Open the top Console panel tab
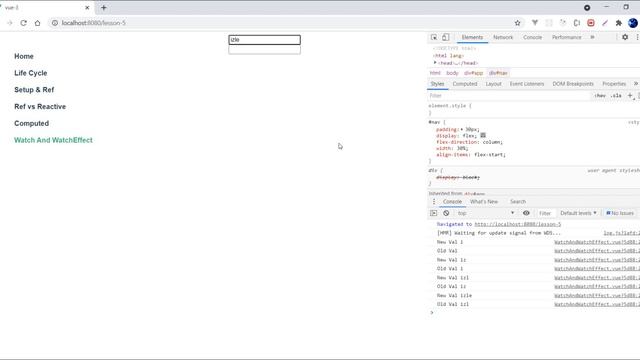640x360 pixels. point(532,37)
